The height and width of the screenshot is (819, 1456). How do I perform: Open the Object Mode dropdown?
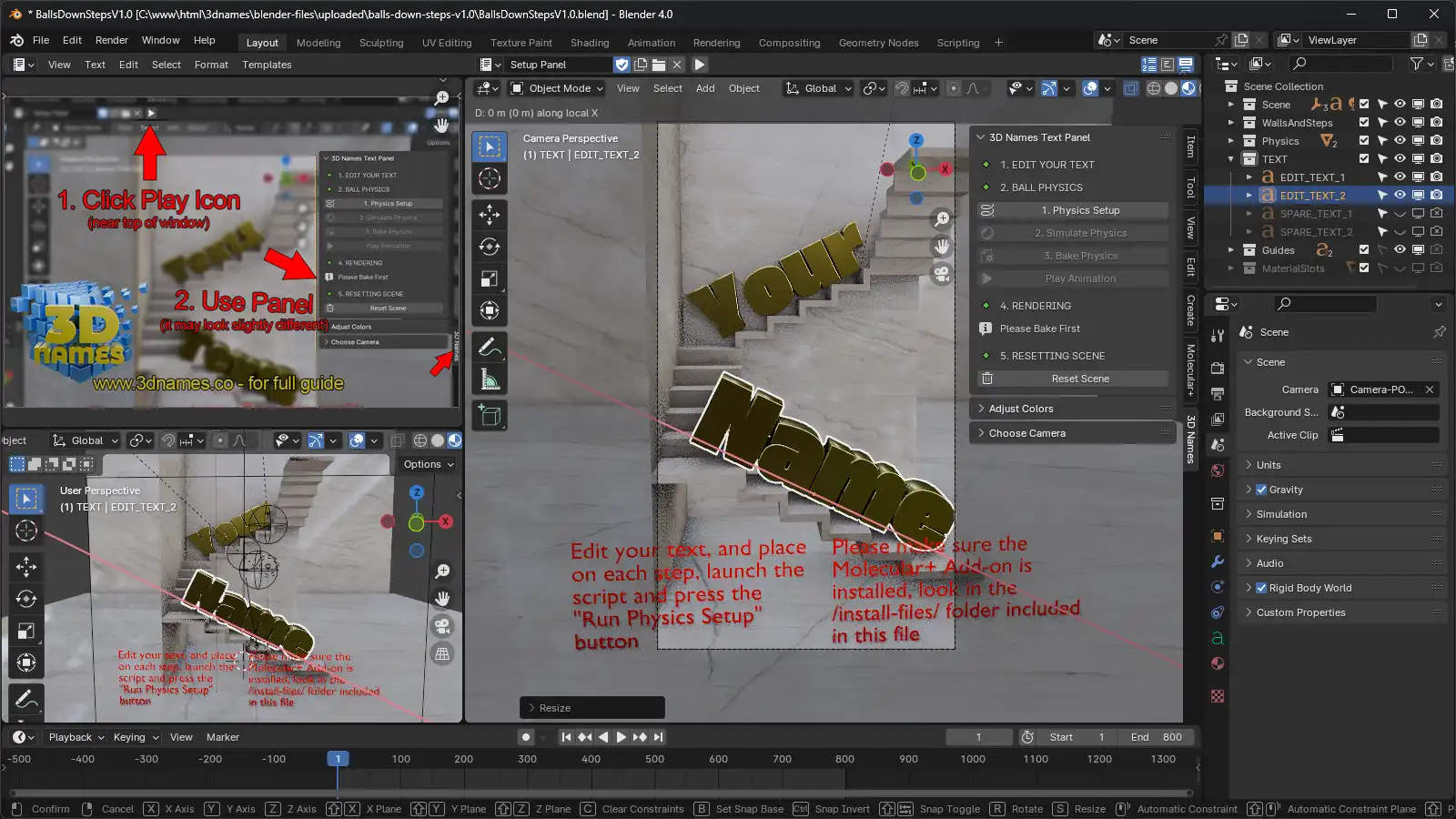(557, 88)
